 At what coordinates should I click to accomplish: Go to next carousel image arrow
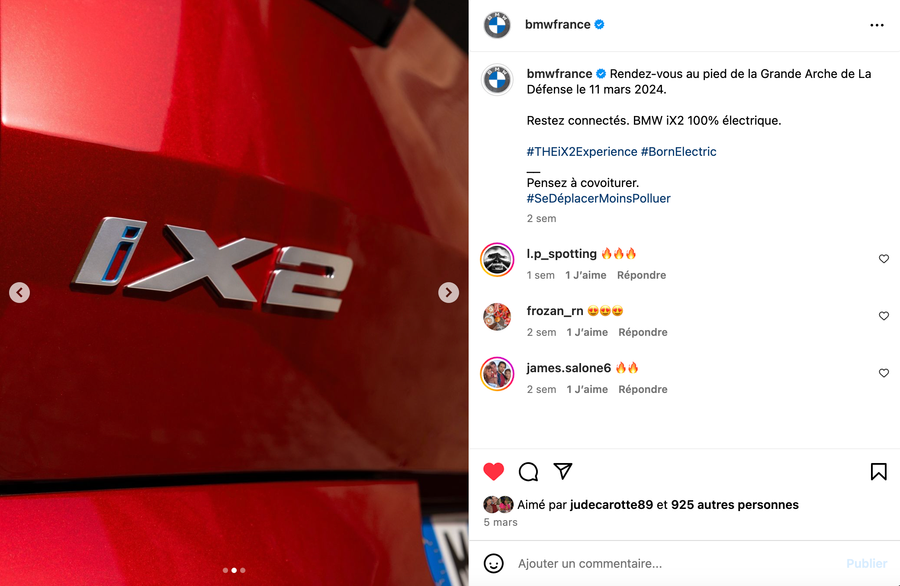point(448,292)
